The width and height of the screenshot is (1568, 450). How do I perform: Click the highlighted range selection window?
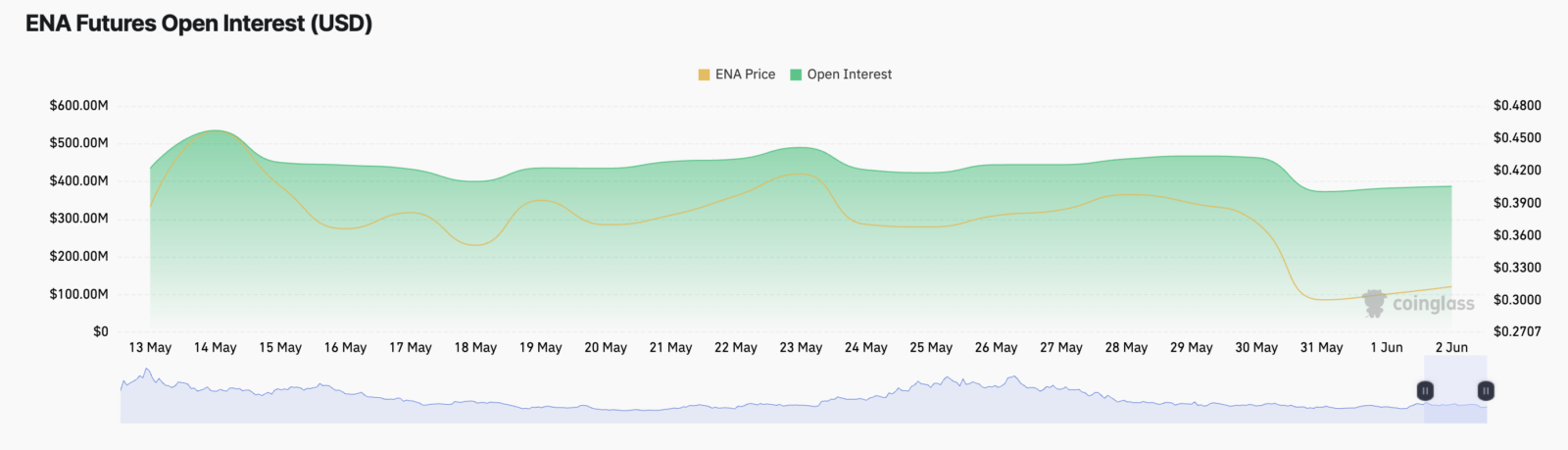pos(1455,390)
